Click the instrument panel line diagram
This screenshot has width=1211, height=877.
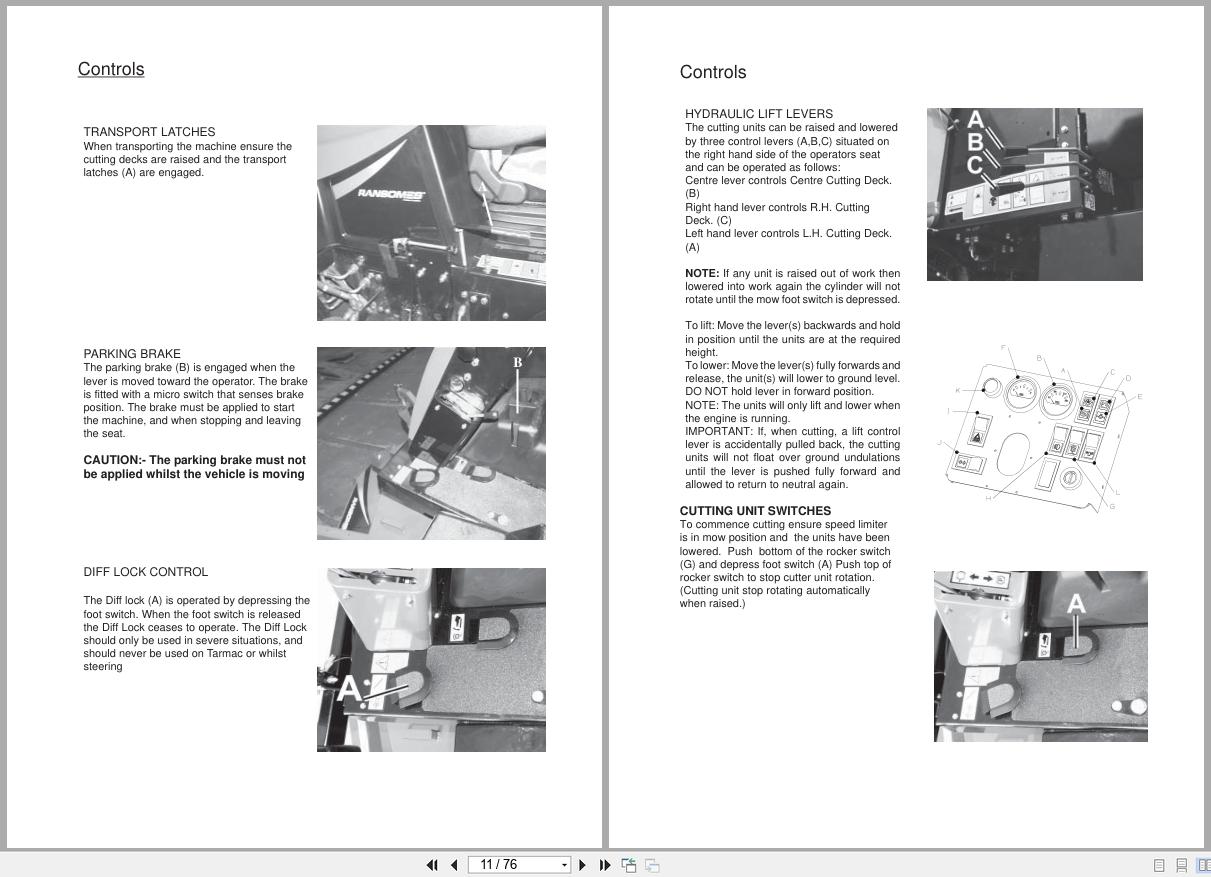click(x=1040, y=428)
